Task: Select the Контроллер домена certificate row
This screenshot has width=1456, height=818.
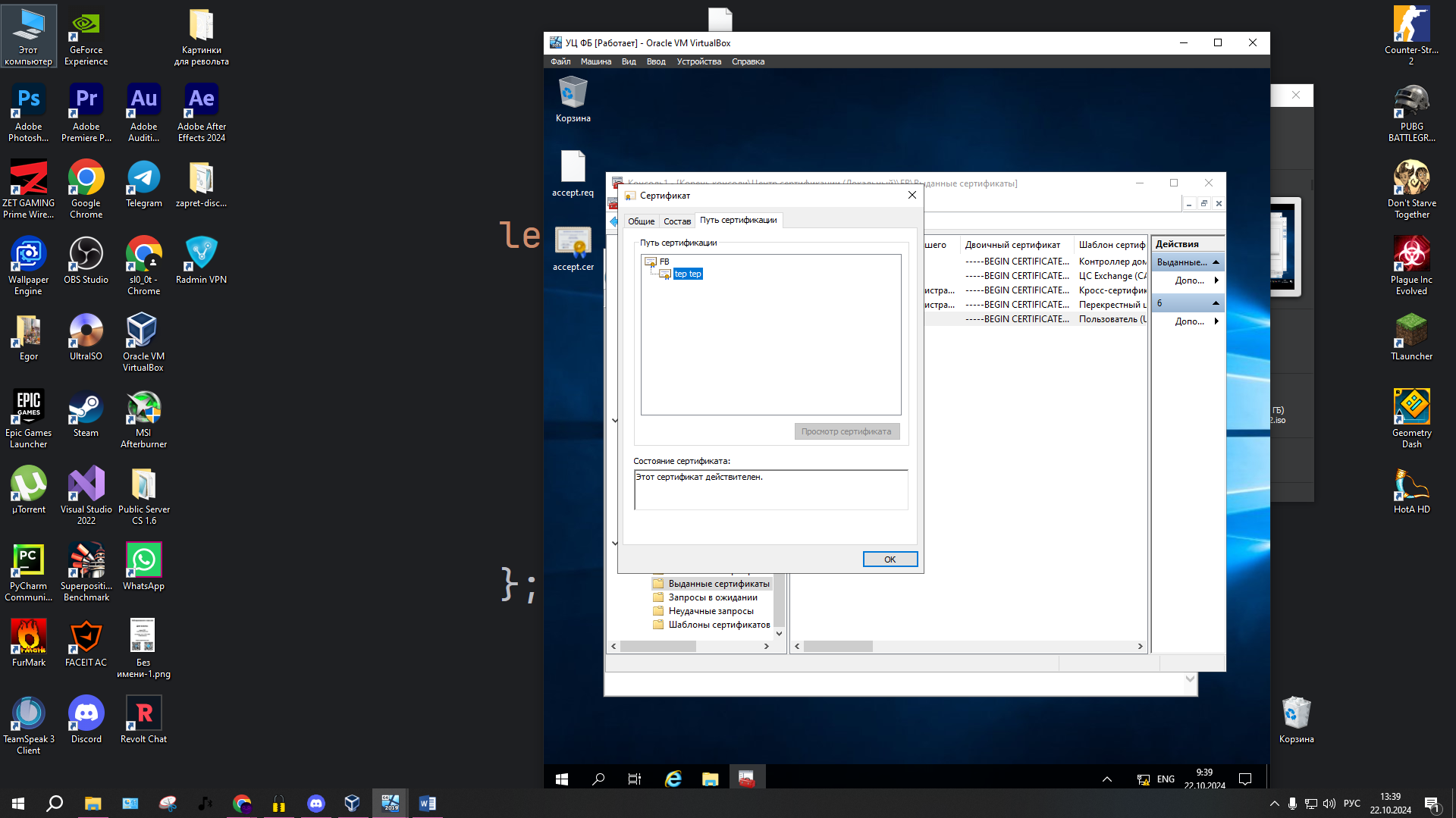Action: [1036, 262]
